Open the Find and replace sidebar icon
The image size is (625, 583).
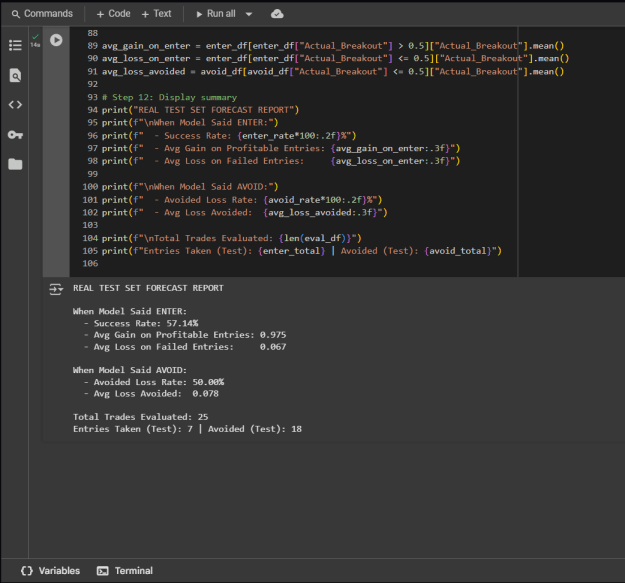tap(15, 75)
